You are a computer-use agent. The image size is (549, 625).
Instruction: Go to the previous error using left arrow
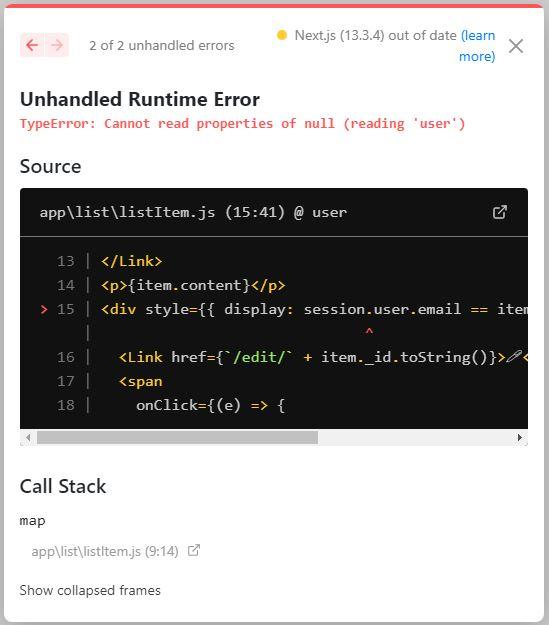pyautogui.click(x=32, y=45)
